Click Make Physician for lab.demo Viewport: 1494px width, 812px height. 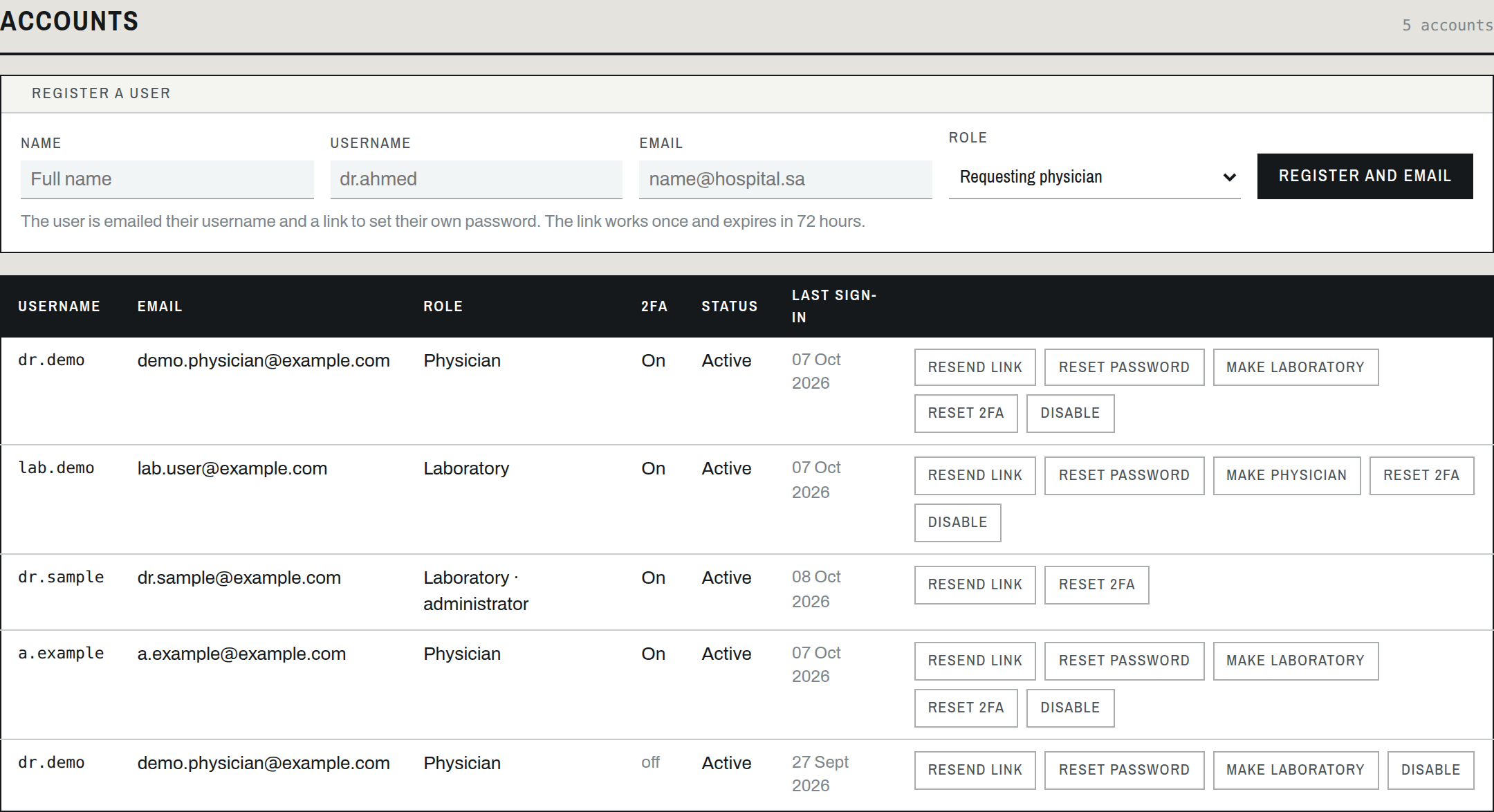[x=1286, y=475]
